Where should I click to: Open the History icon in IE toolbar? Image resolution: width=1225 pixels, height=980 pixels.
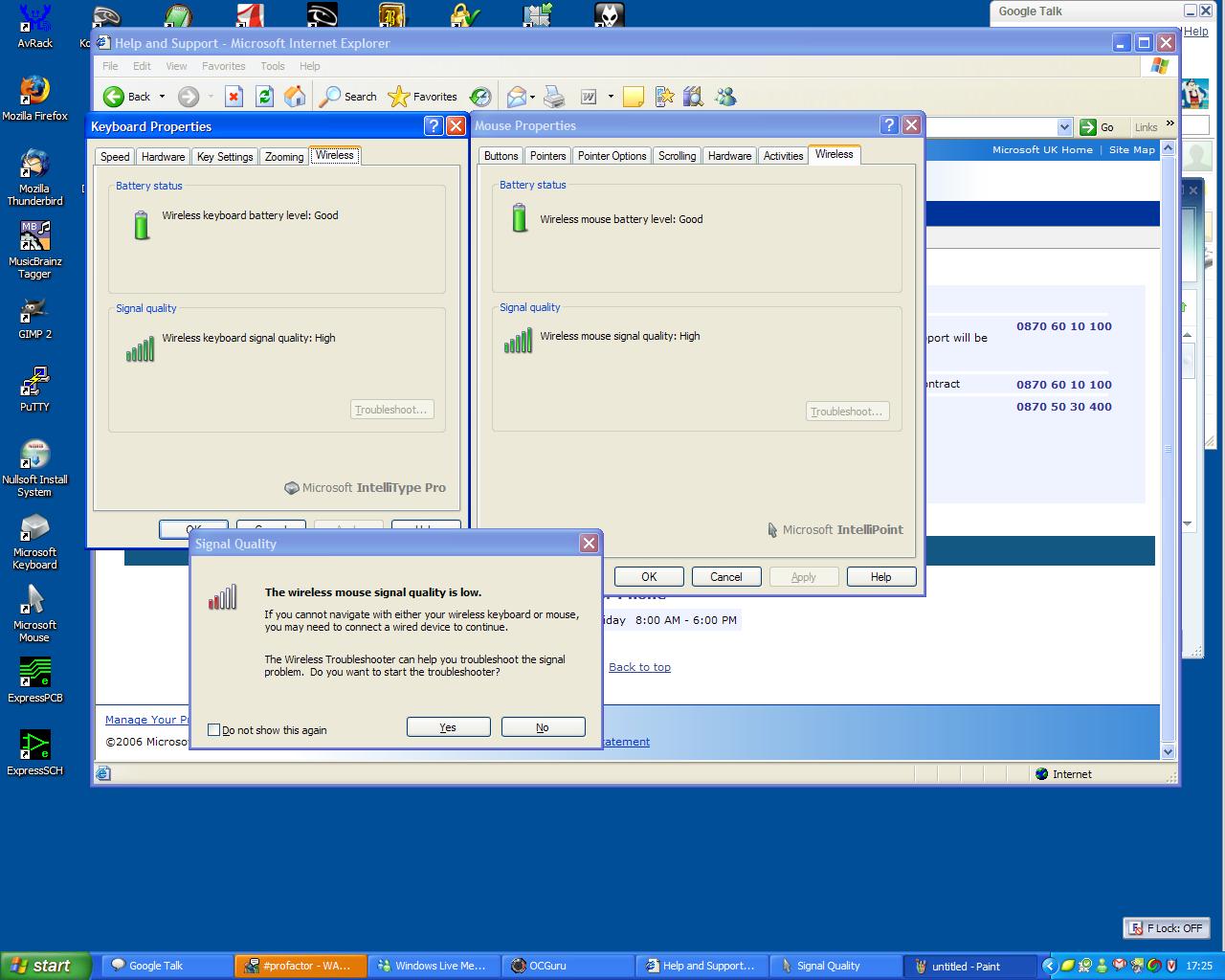[x=480, y=97]
